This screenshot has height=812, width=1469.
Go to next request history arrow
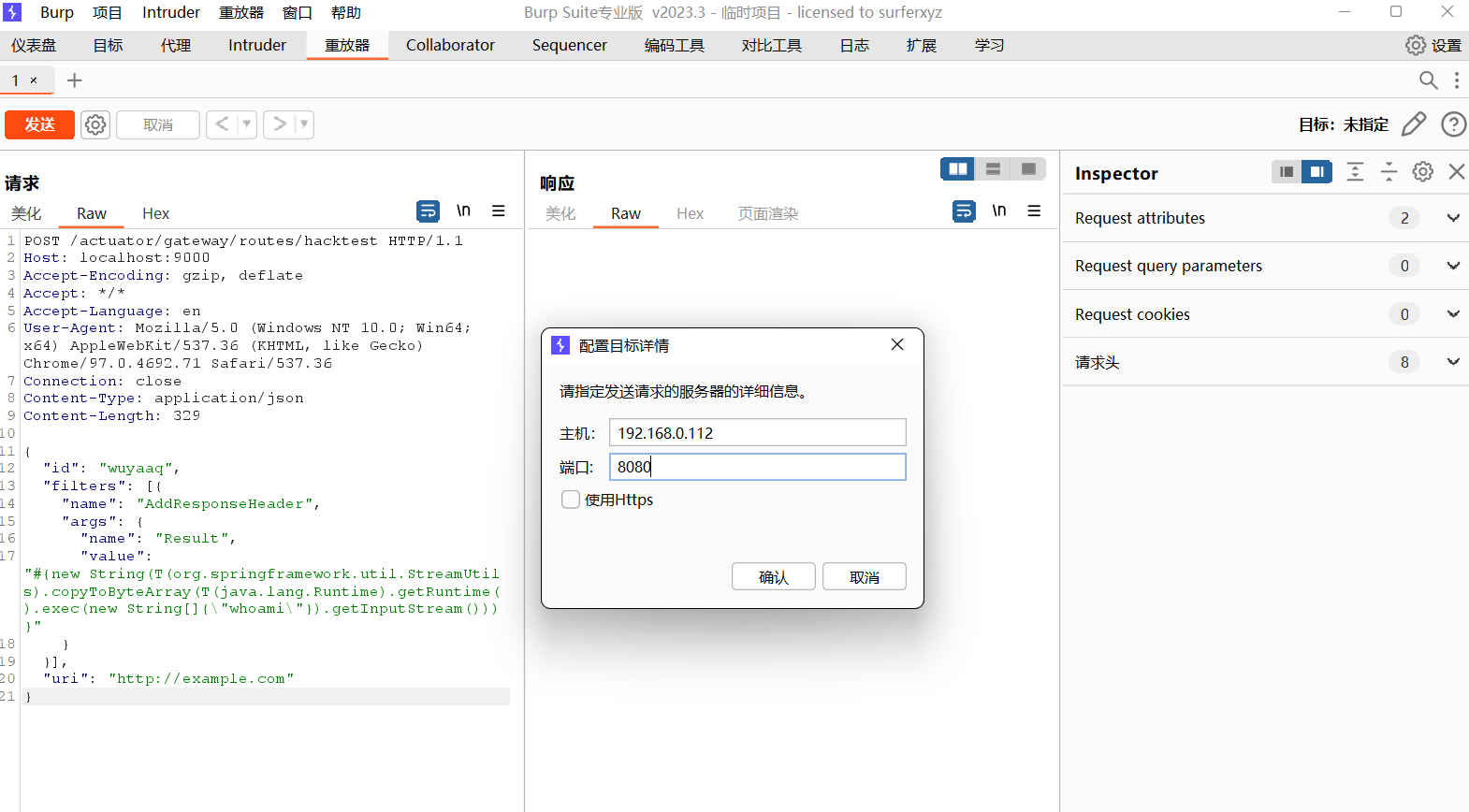(279, 124)
